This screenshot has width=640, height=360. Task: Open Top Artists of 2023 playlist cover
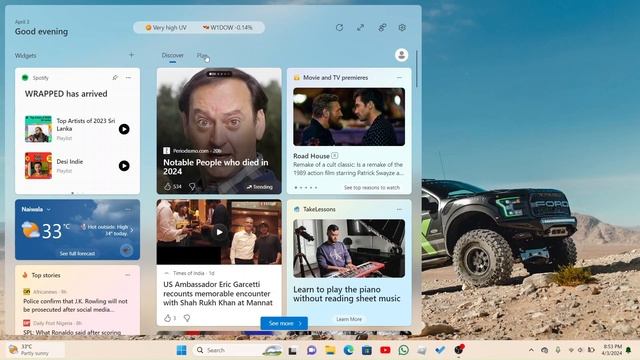click(38, 129)
